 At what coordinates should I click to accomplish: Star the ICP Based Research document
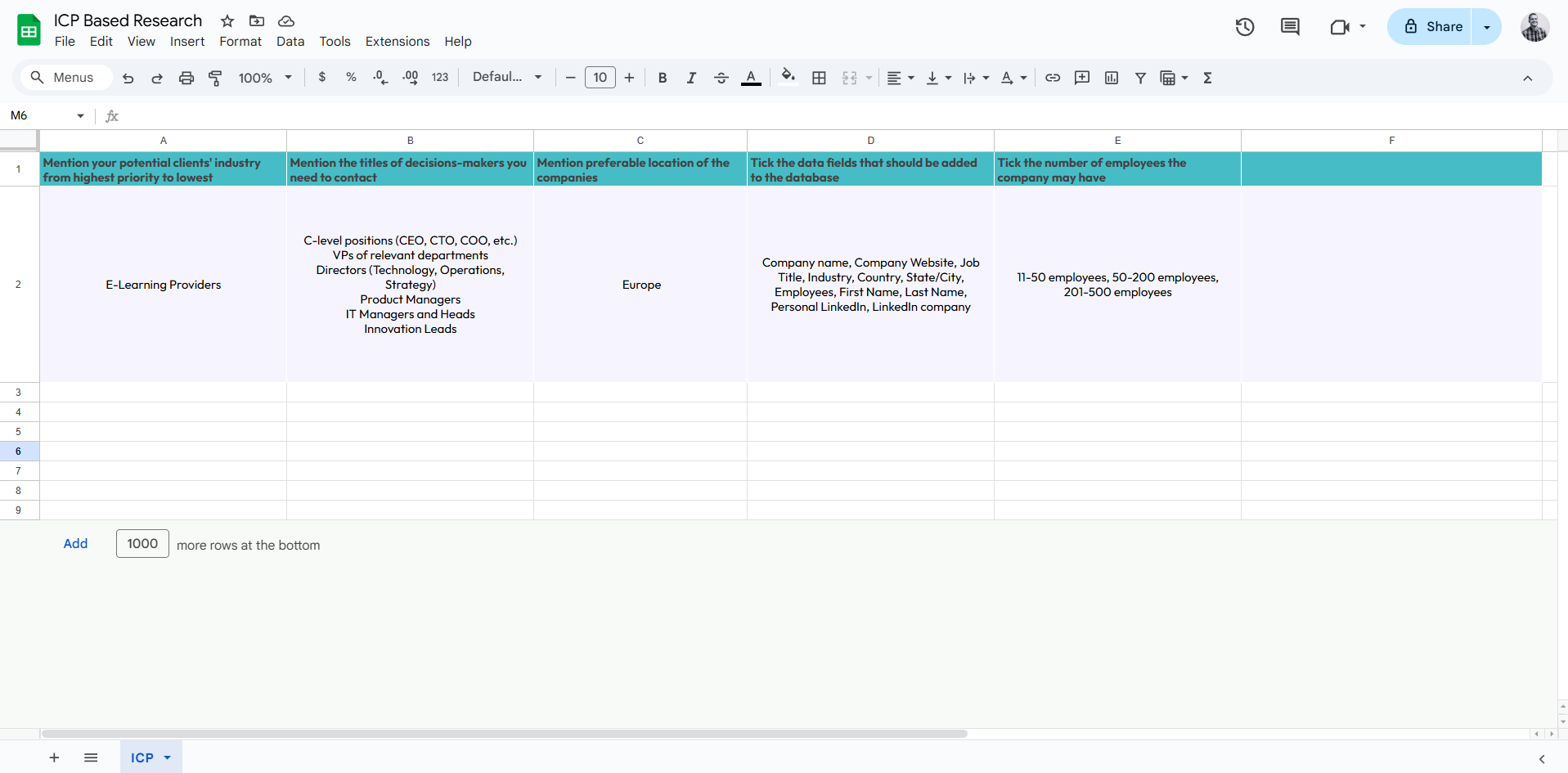coord(227,20)
